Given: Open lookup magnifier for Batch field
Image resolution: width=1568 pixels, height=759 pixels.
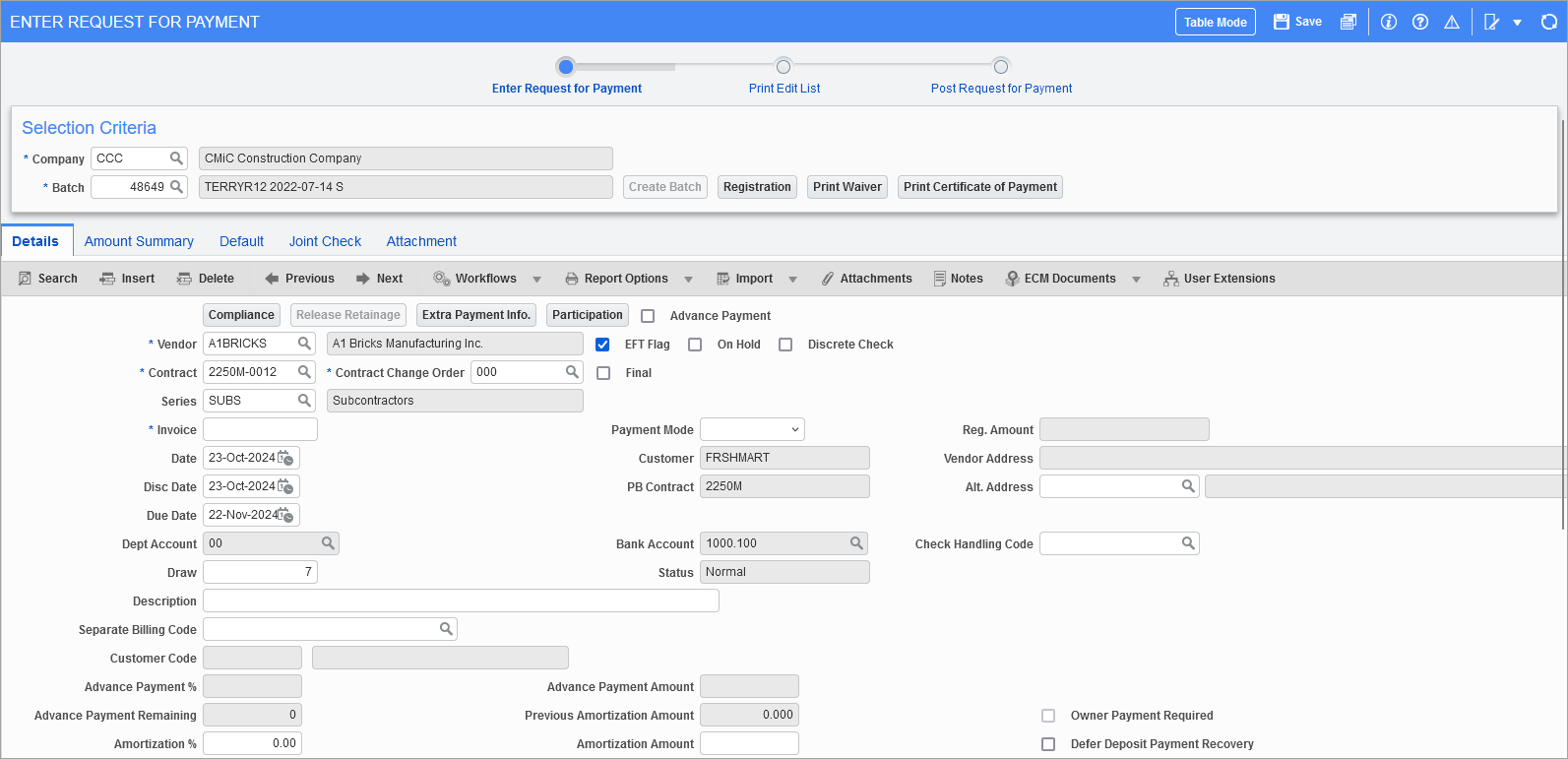Looking at the screenshot, I should pyautogui.click(x=176, y=187).
